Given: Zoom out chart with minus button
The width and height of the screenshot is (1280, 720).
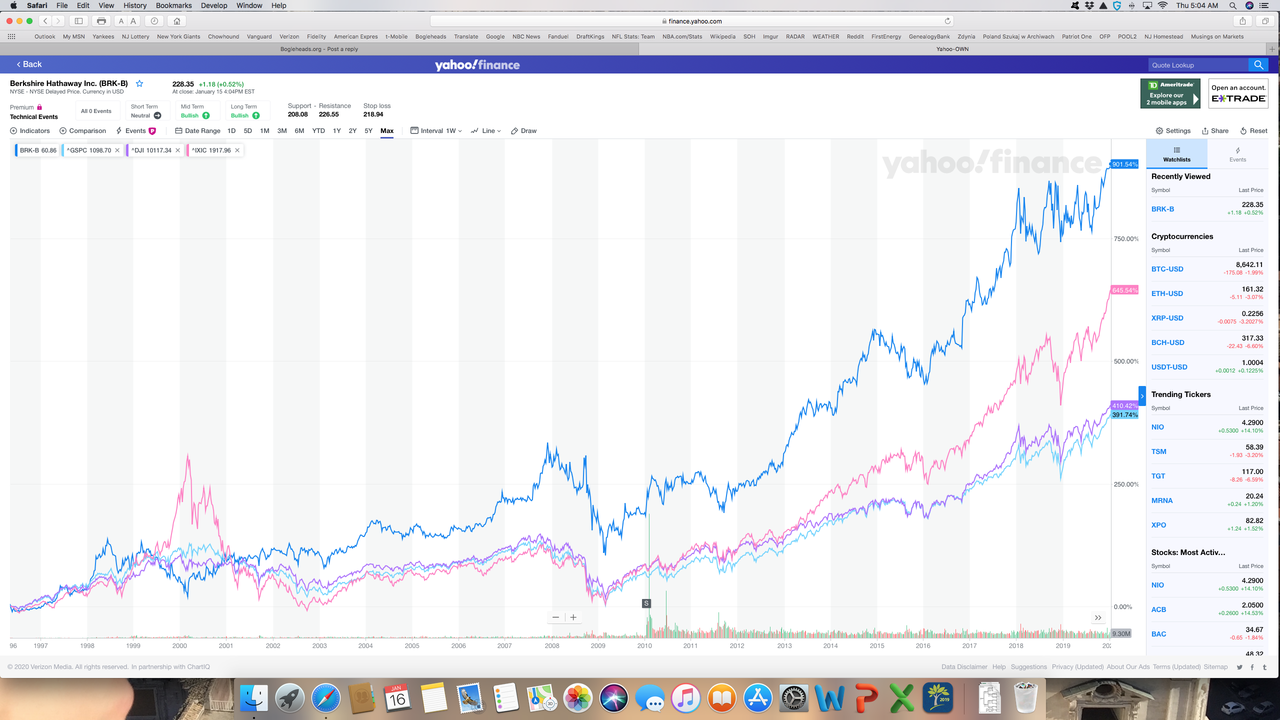Looking at the screenshot, I should [x=556, y=617].
